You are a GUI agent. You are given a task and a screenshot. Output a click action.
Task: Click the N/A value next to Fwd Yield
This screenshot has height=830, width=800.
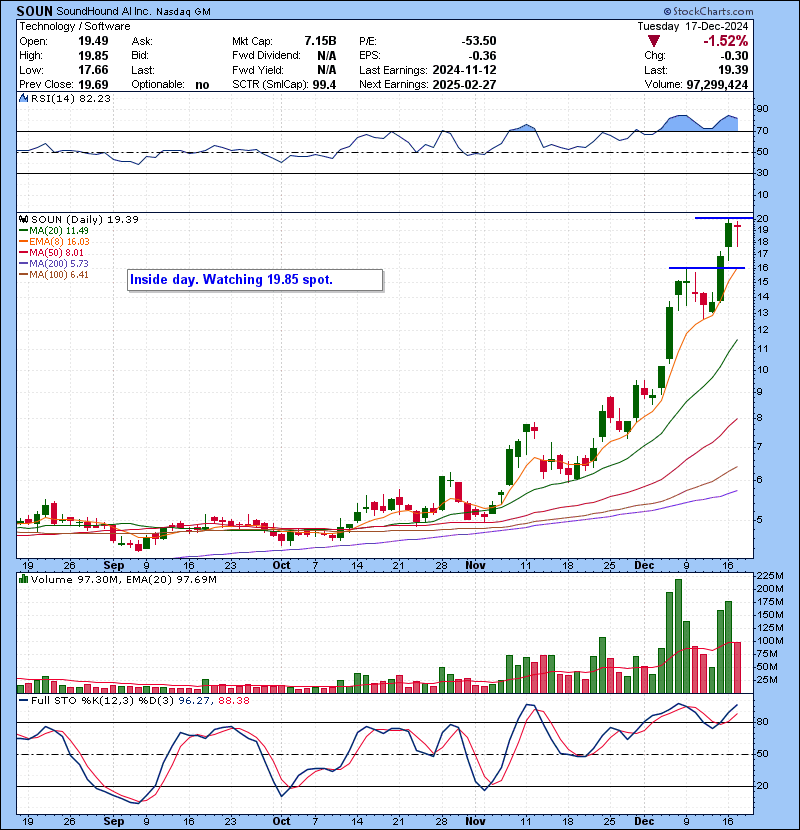pos(327,70)
